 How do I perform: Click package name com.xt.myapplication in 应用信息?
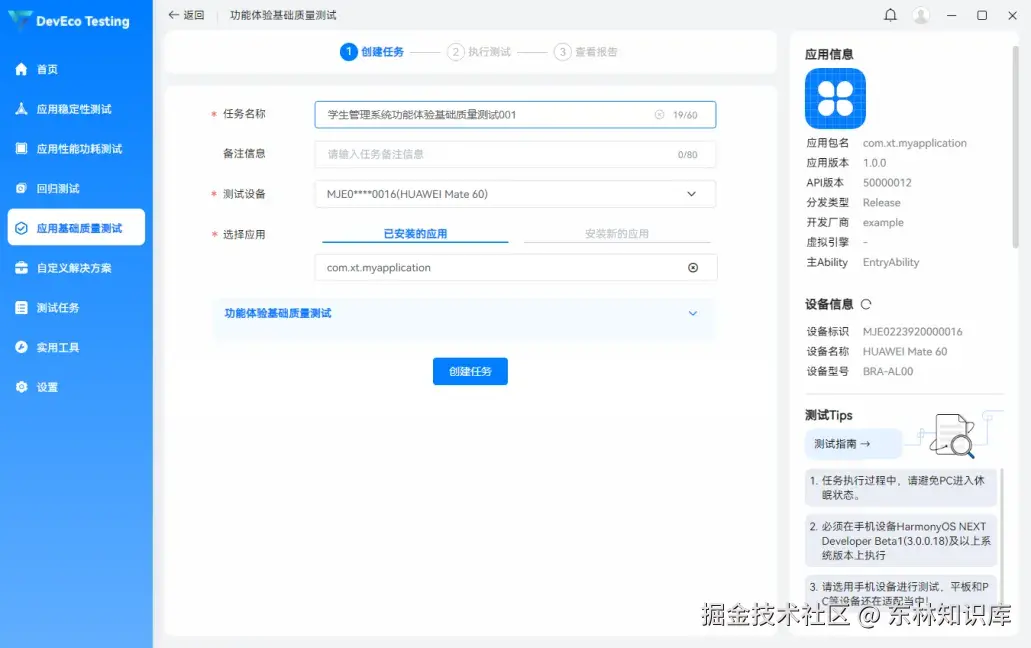point(915,143)
